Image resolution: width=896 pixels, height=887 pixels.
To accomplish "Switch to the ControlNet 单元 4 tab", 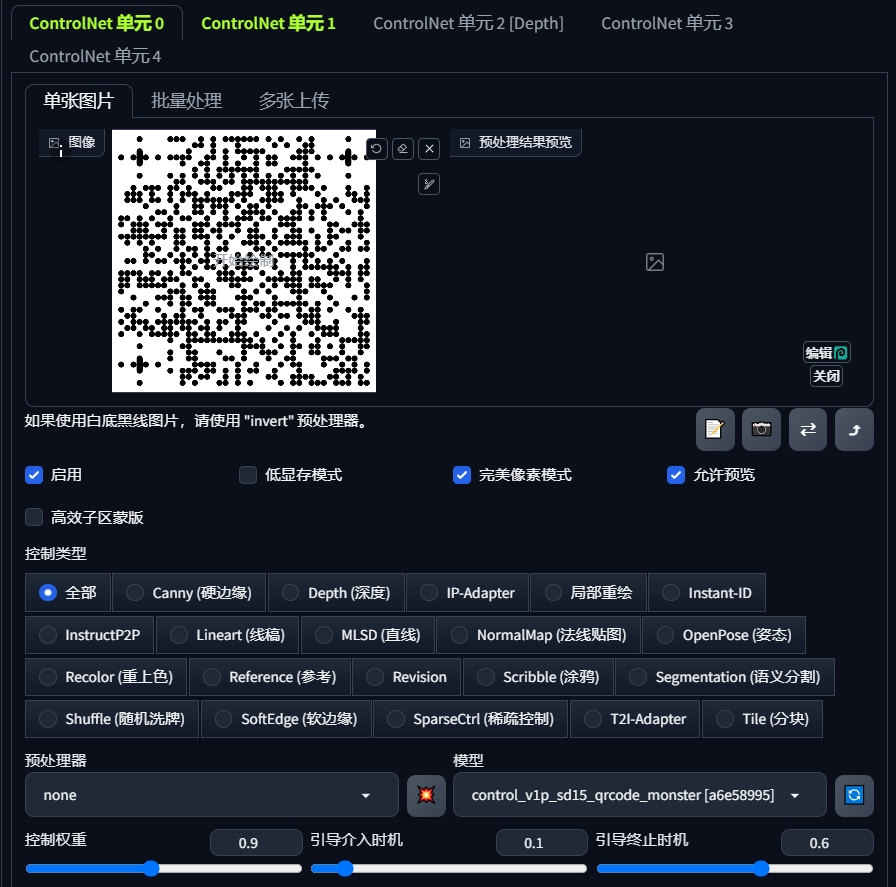I will tap(95, 57).
